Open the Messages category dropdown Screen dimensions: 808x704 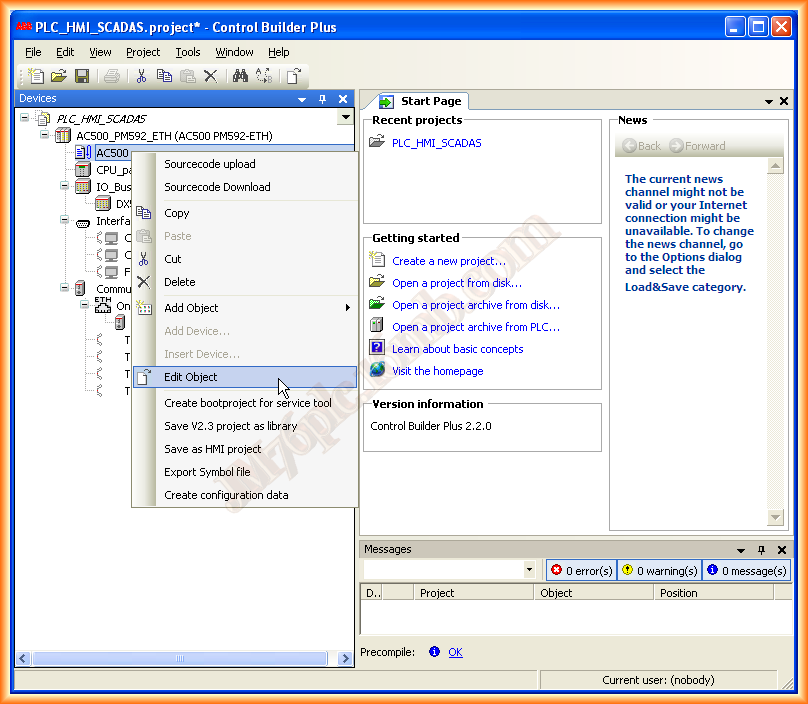click(x=529, y=570)
